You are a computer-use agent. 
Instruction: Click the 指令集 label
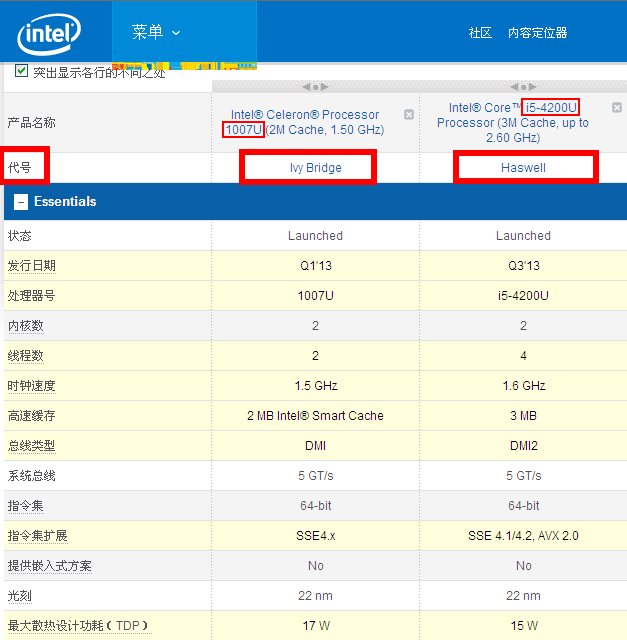[26, 506]
